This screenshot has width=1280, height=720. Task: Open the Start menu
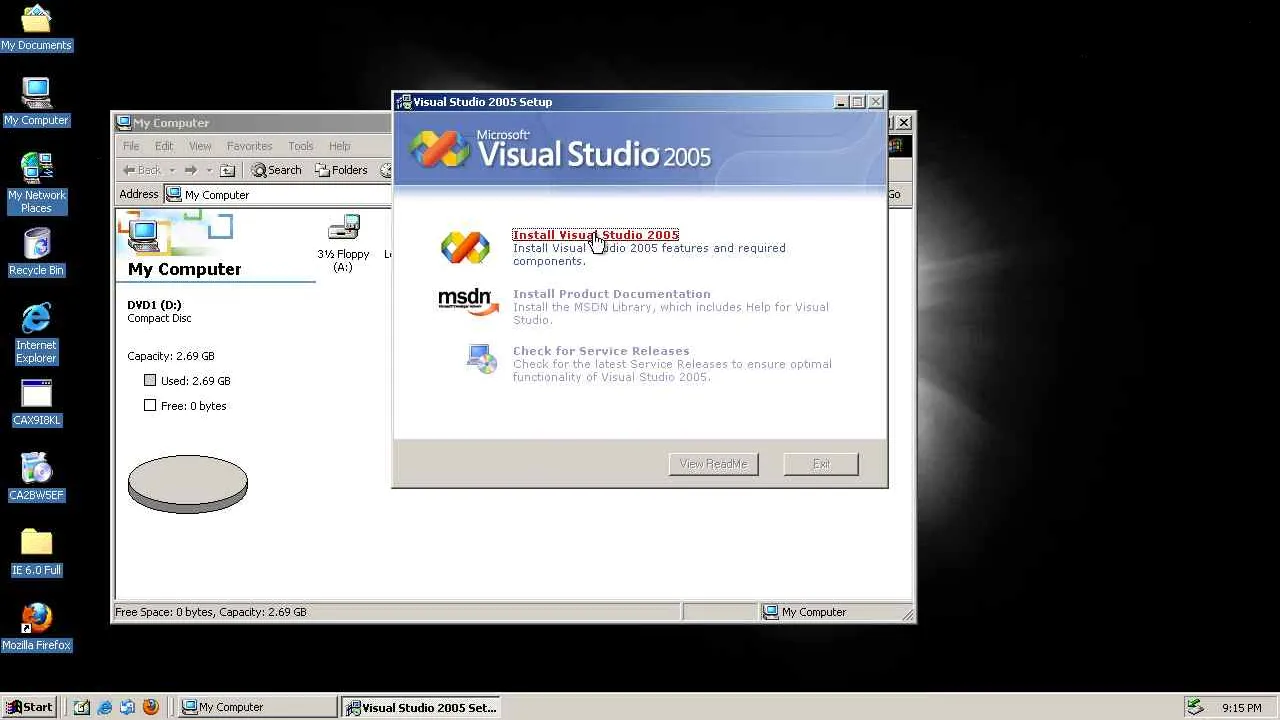tap(29, 707)
